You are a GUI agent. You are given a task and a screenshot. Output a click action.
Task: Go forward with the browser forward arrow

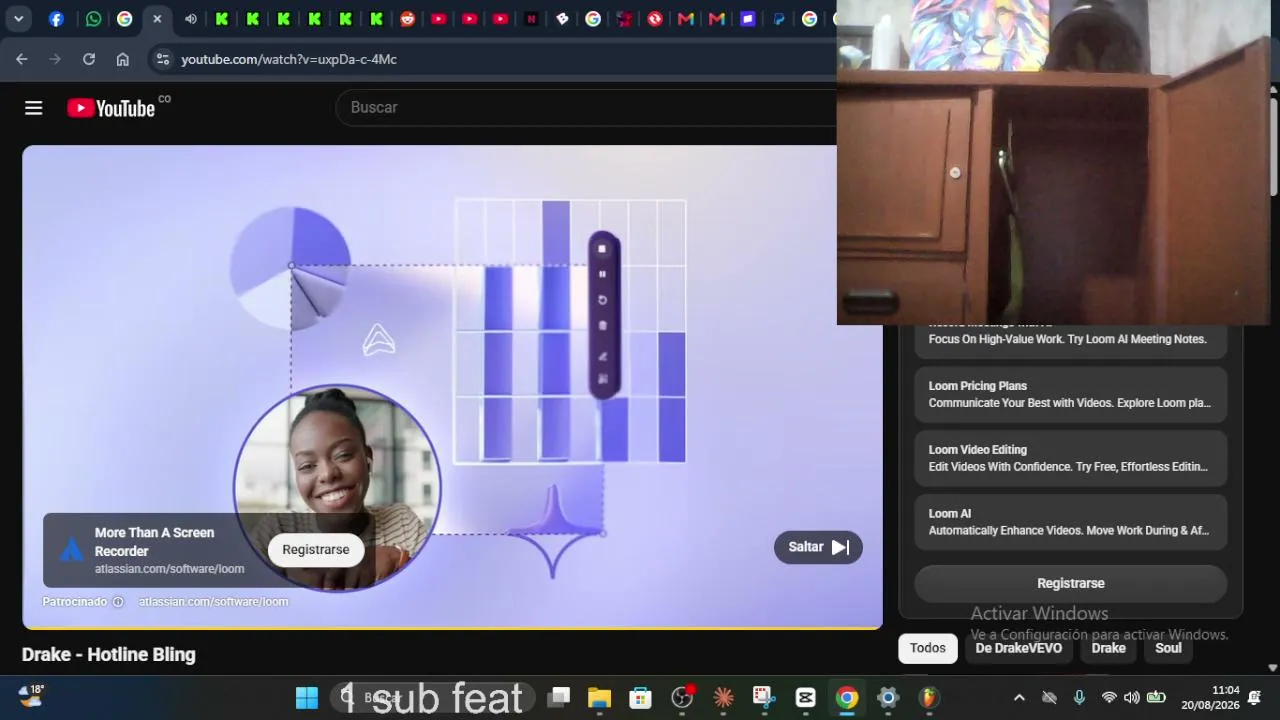click(55, 59)
